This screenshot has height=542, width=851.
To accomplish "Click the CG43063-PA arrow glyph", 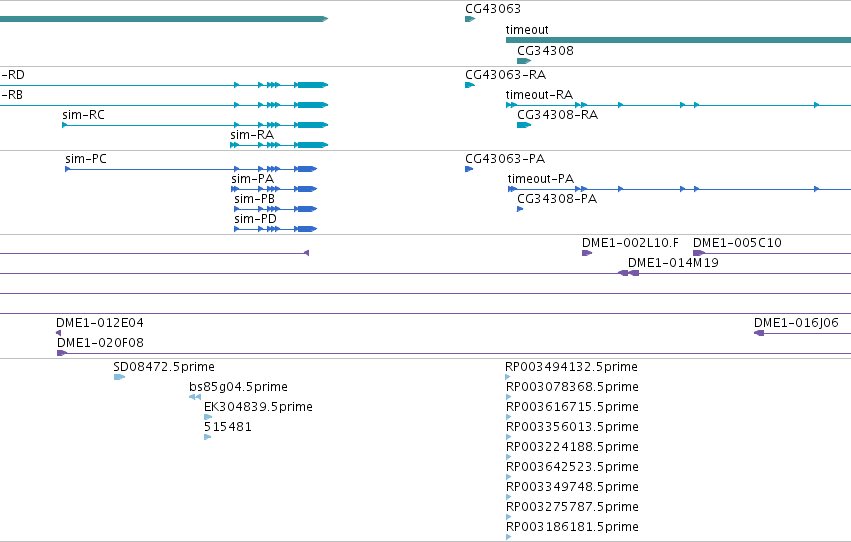I will (469, 169).
